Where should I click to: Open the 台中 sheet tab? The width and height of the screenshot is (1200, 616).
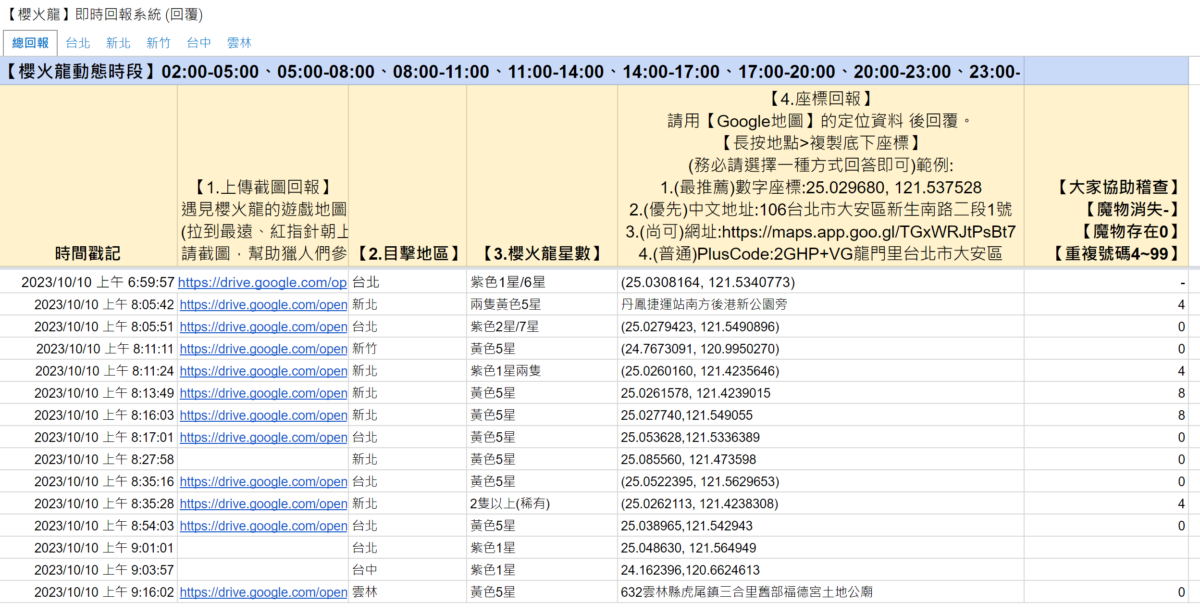click(x=199, y=43)
